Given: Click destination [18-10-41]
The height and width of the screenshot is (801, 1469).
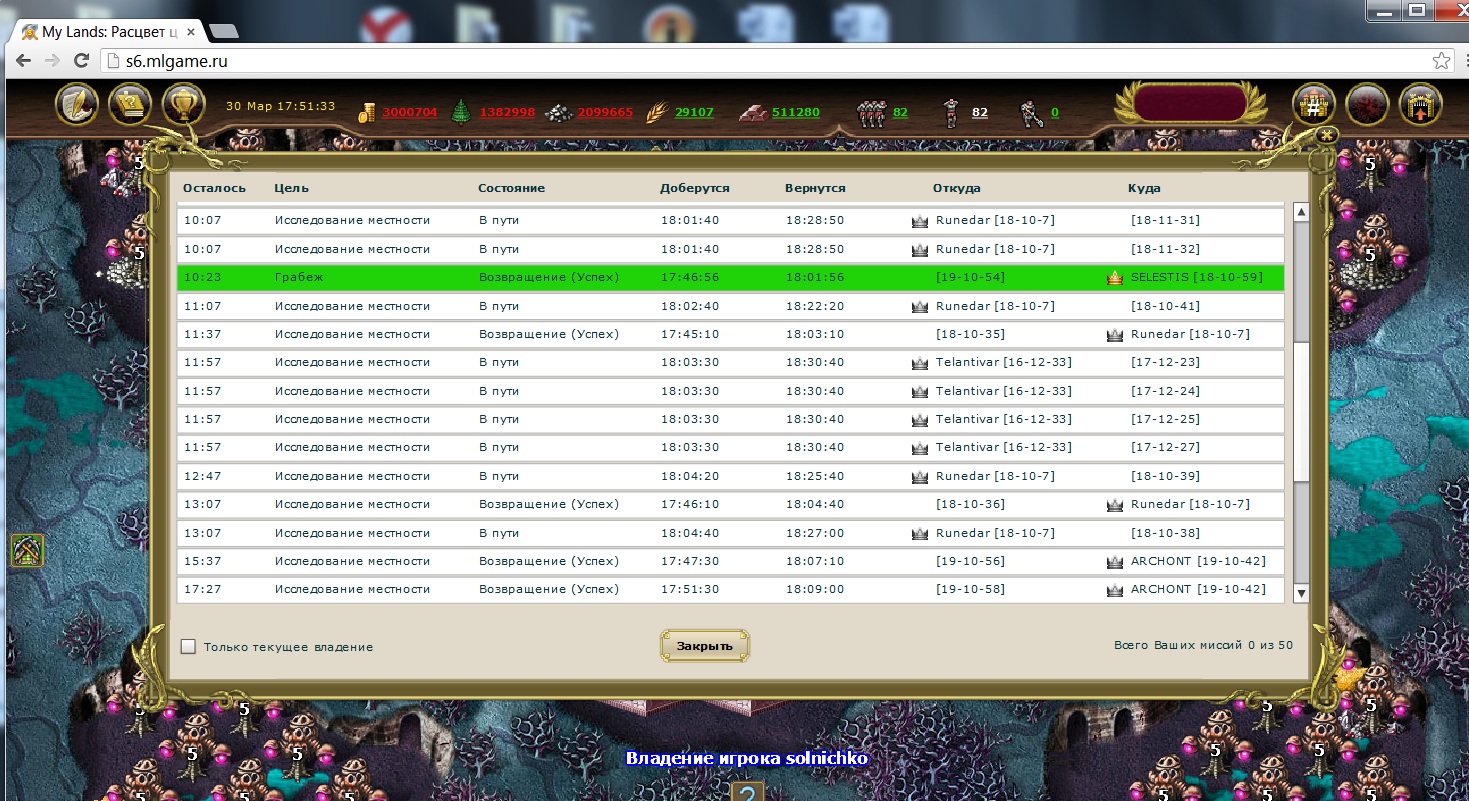Looking at the screenshot, I should (x=1165, y=306).
